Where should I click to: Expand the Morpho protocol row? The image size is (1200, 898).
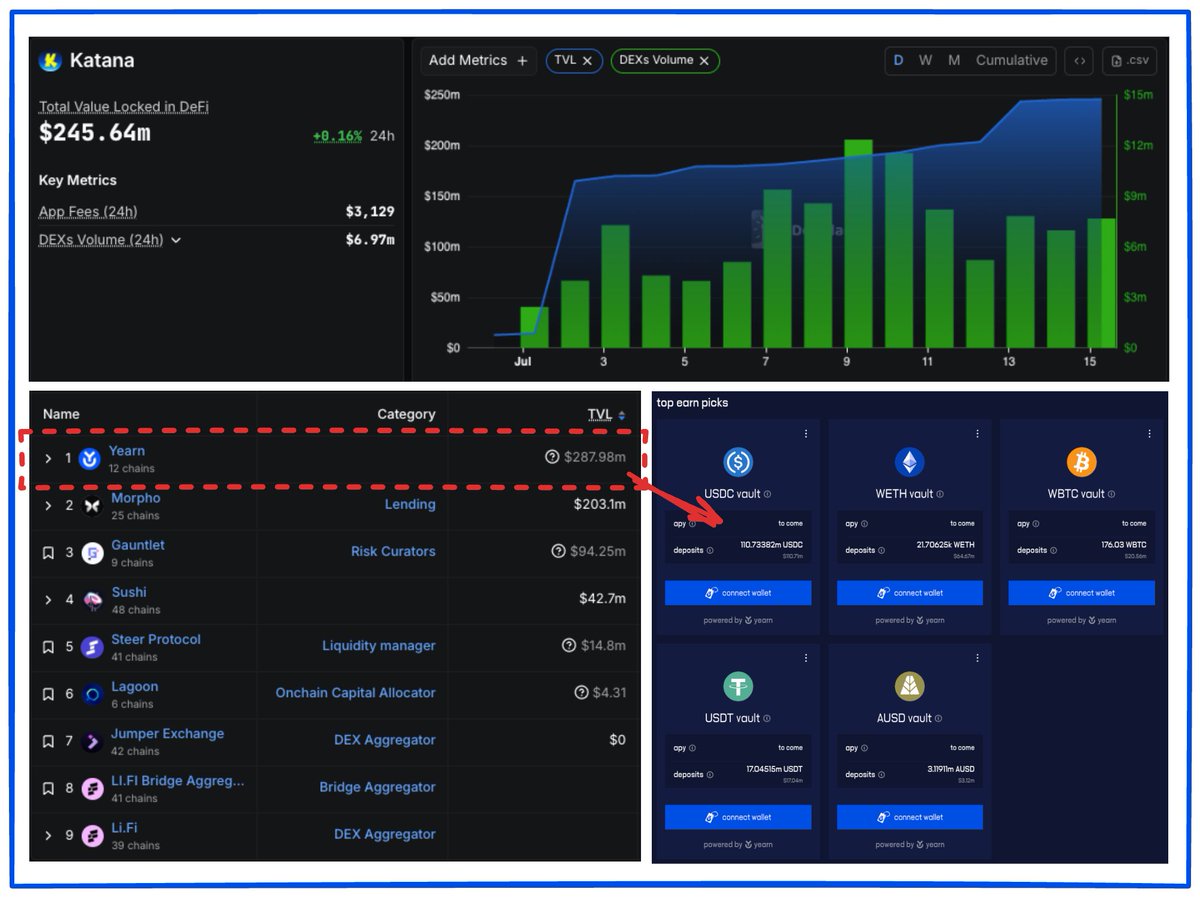[x=47, y=506]
